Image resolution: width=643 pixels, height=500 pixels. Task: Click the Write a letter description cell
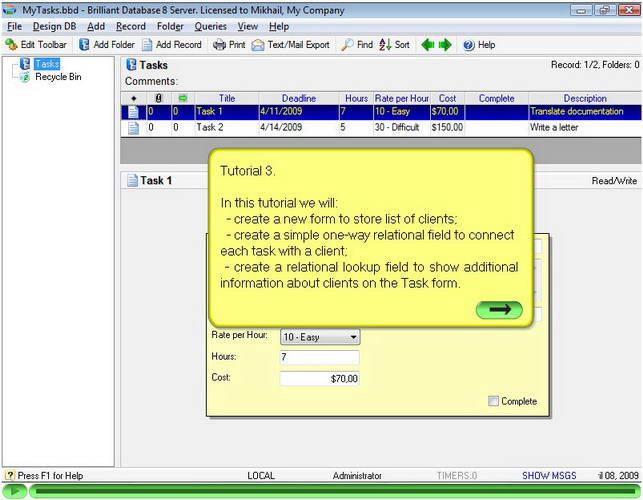coord(585,128)
